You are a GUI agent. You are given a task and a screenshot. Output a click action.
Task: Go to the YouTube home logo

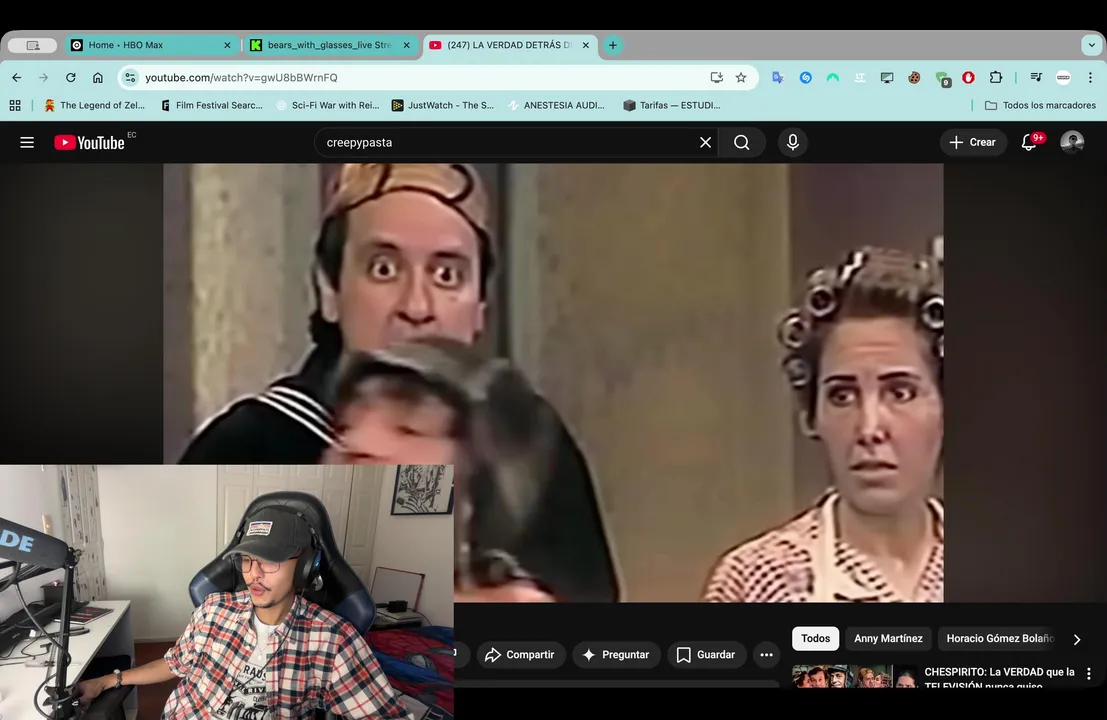(90, 143)
